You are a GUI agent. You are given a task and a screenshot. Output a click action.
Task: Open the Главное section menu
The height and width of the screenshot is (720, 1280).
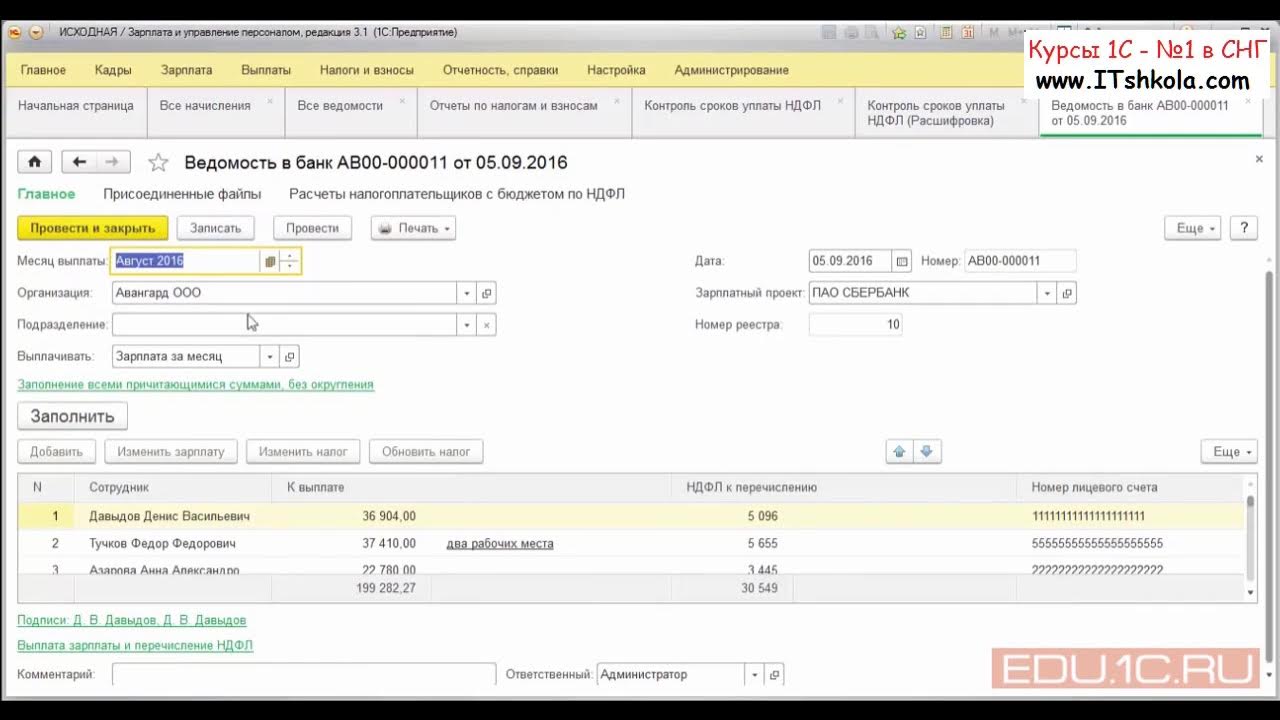(x=43, y=70)
